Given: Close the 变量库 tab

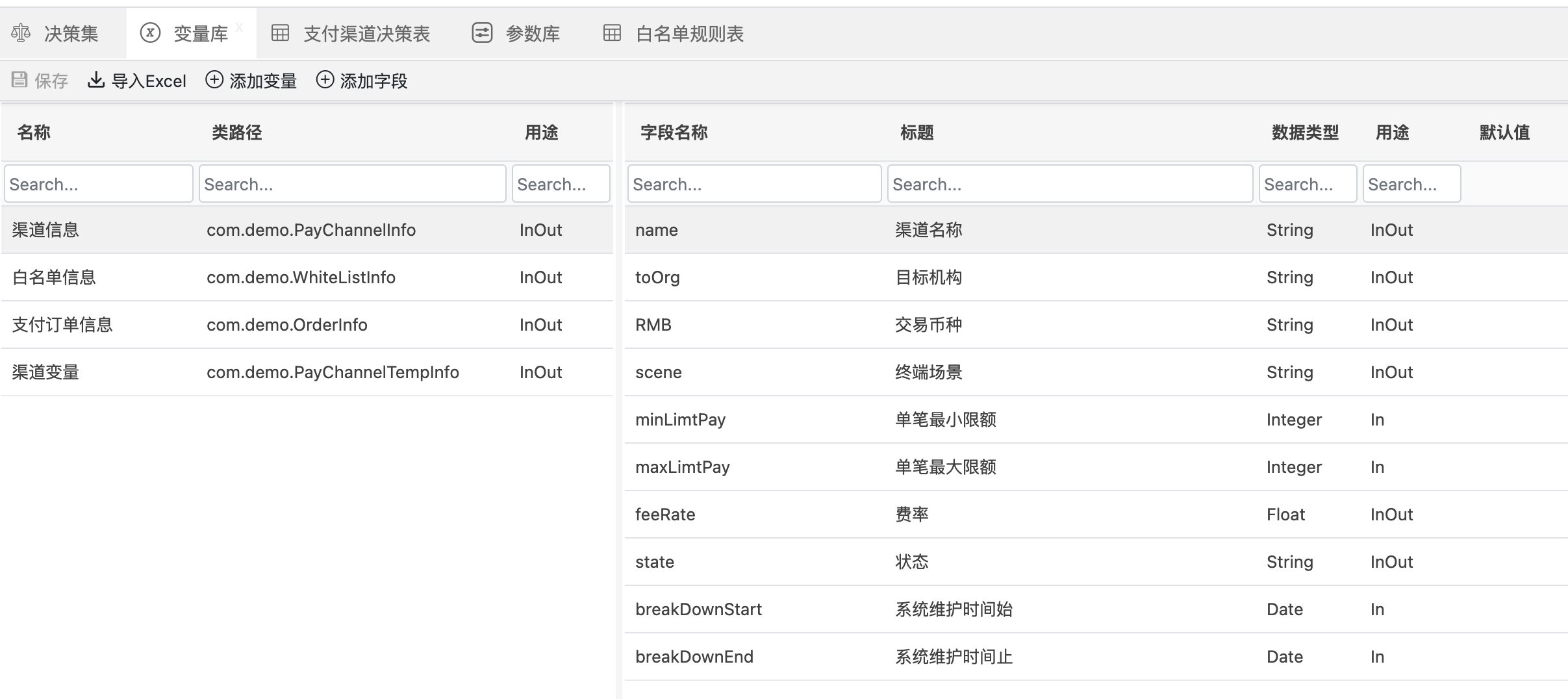Looking at the screenshot, I should (x=240, y=27).
